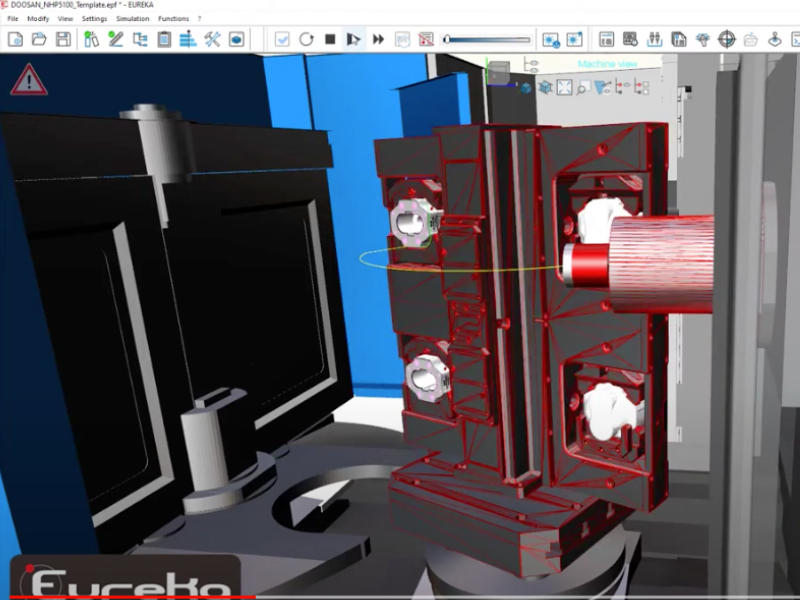Open the tools wrench and screwdriver icon
Image resolution: width=800 pixels, height=600 pixels.
212,39
